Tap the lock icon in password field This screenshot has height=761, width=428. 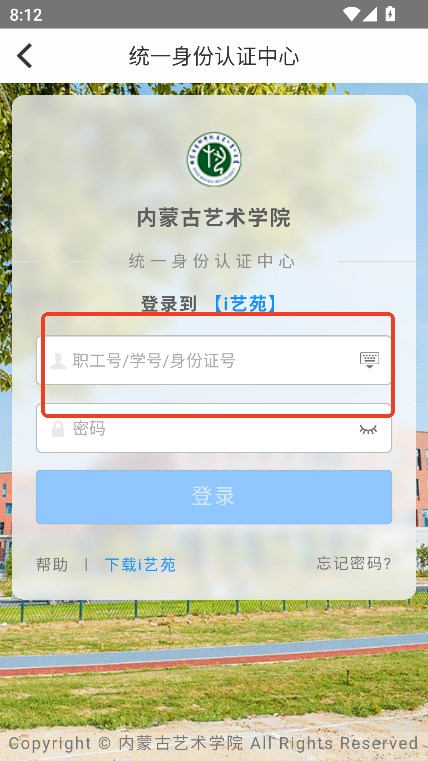coord(58,429)
